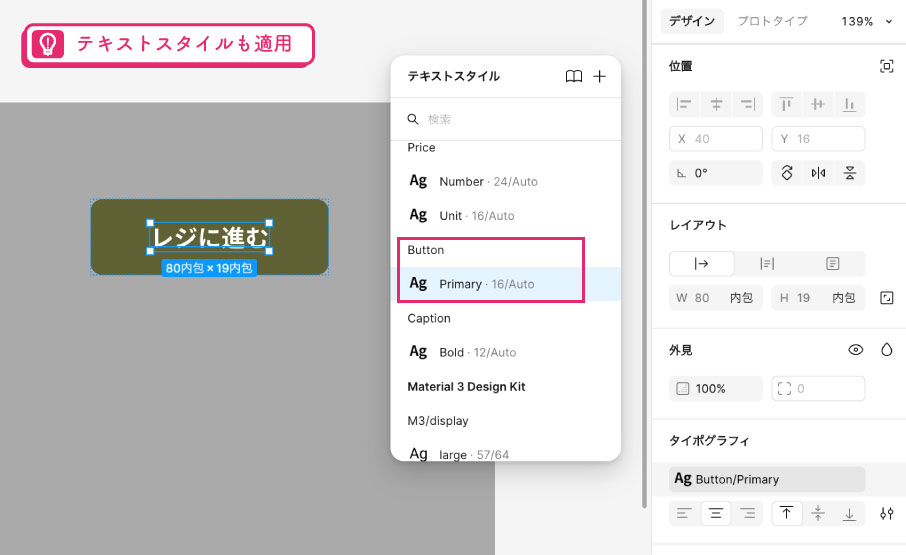Click the Caption group label

(429, 318)
